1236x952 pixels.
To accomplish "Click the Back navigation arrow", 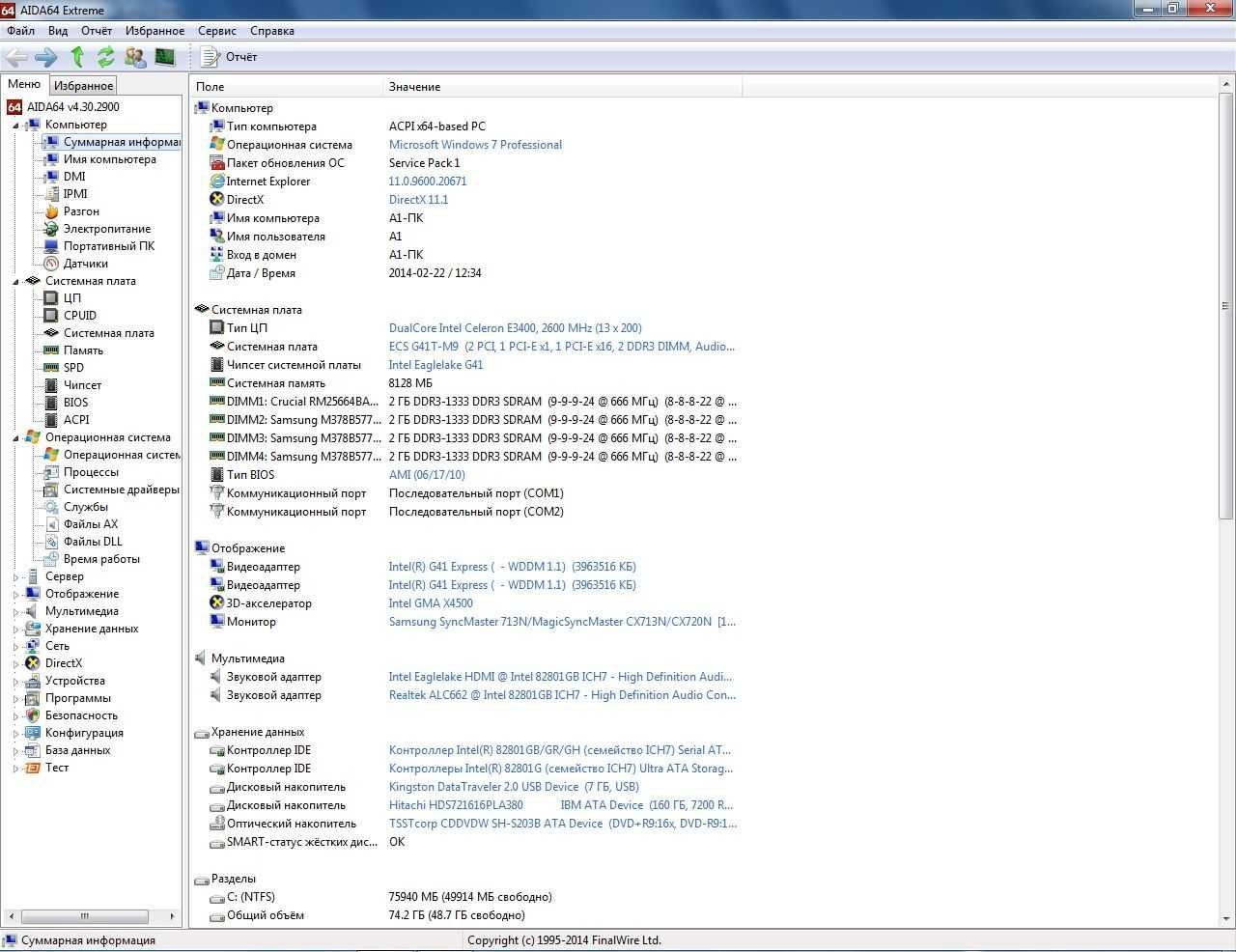I will pos(16,57).
